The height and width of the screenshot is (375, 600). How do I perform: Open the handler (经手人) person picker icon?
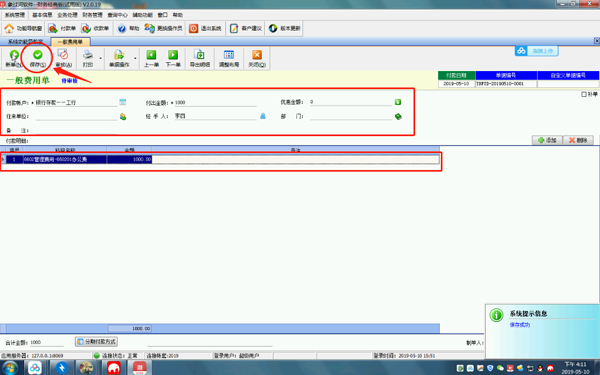(263, 116)
